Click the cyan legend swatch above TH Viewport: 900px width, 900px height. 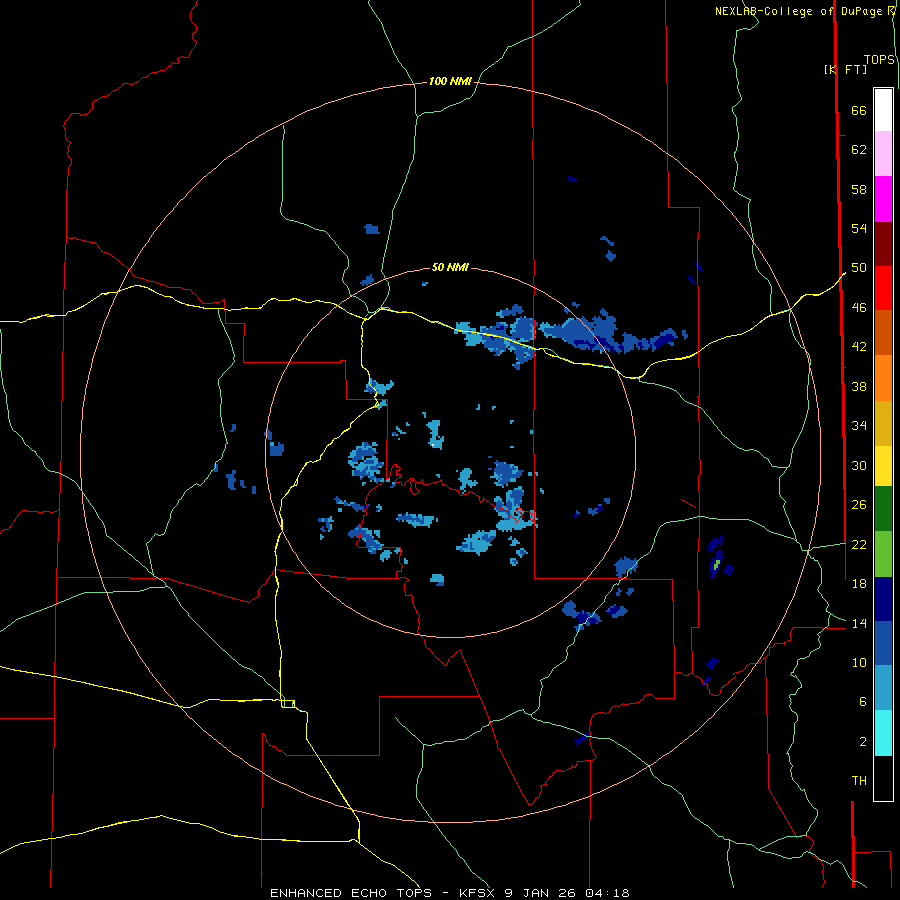pos(883,733)
